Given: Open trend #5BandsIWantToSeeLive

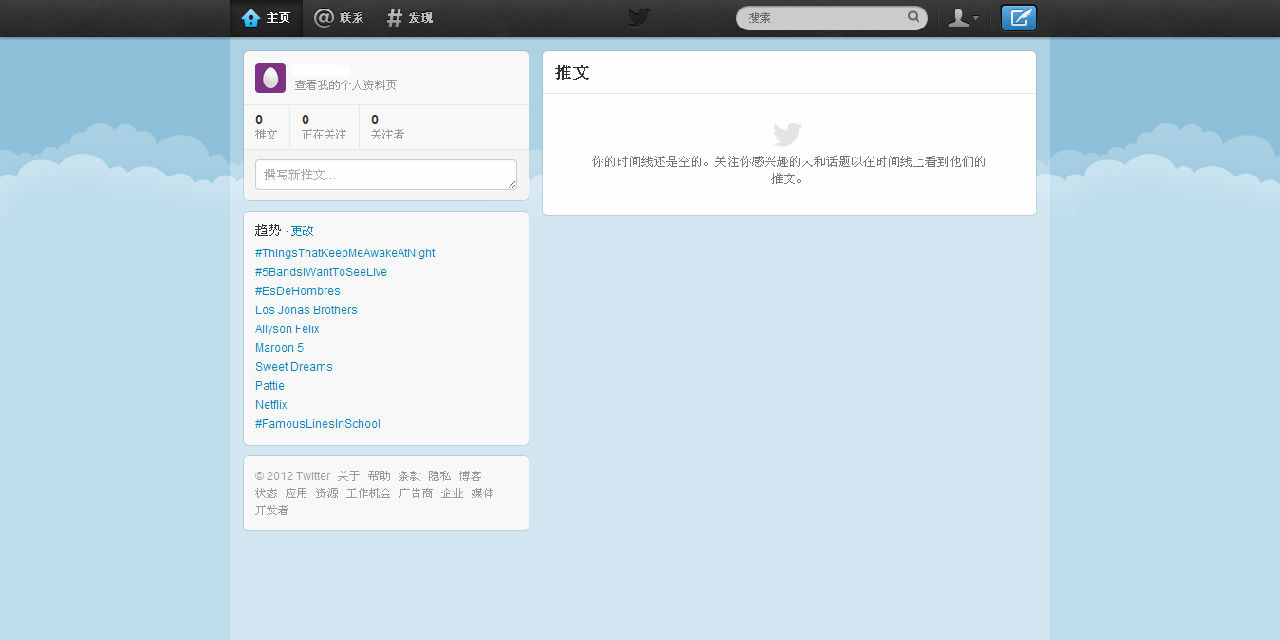Looking at the screenshot, I should 321,272.
